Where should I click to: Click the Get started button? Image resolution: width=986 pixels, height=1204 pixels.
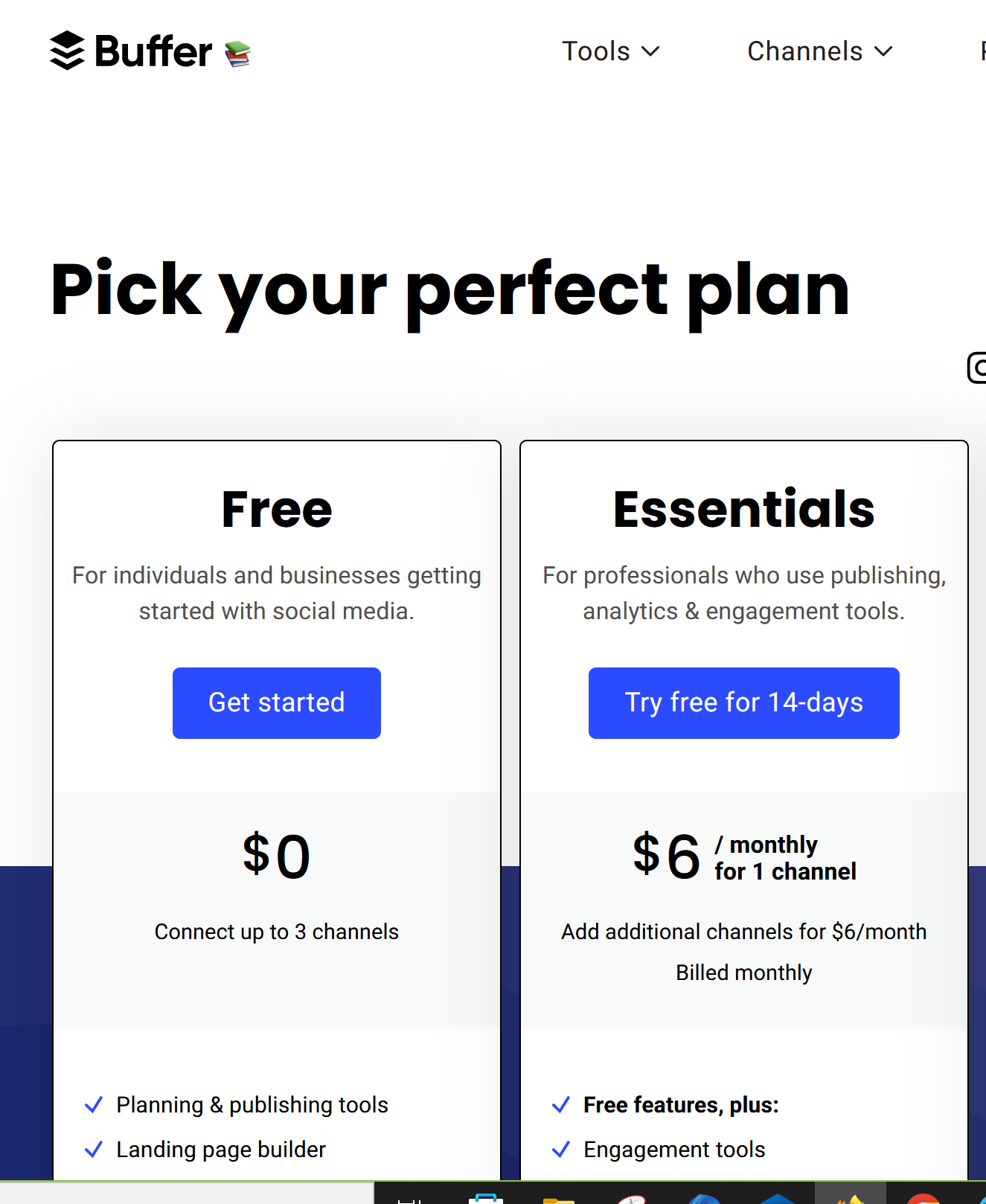277,703
